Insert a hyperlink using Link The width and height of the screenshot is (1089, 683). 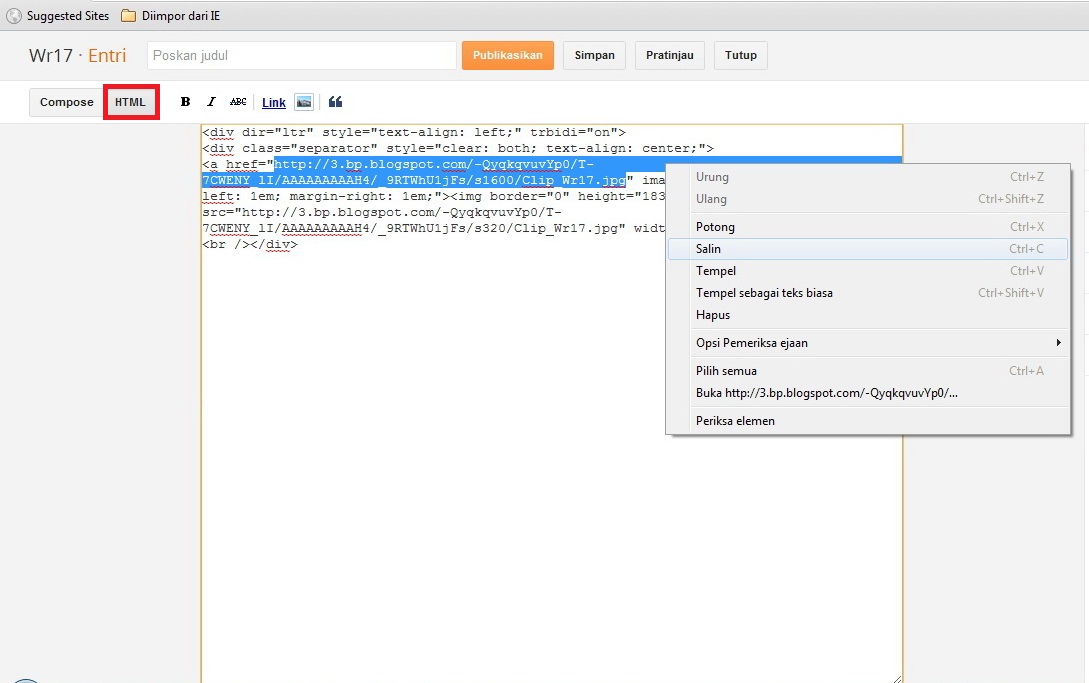point(274,102)
